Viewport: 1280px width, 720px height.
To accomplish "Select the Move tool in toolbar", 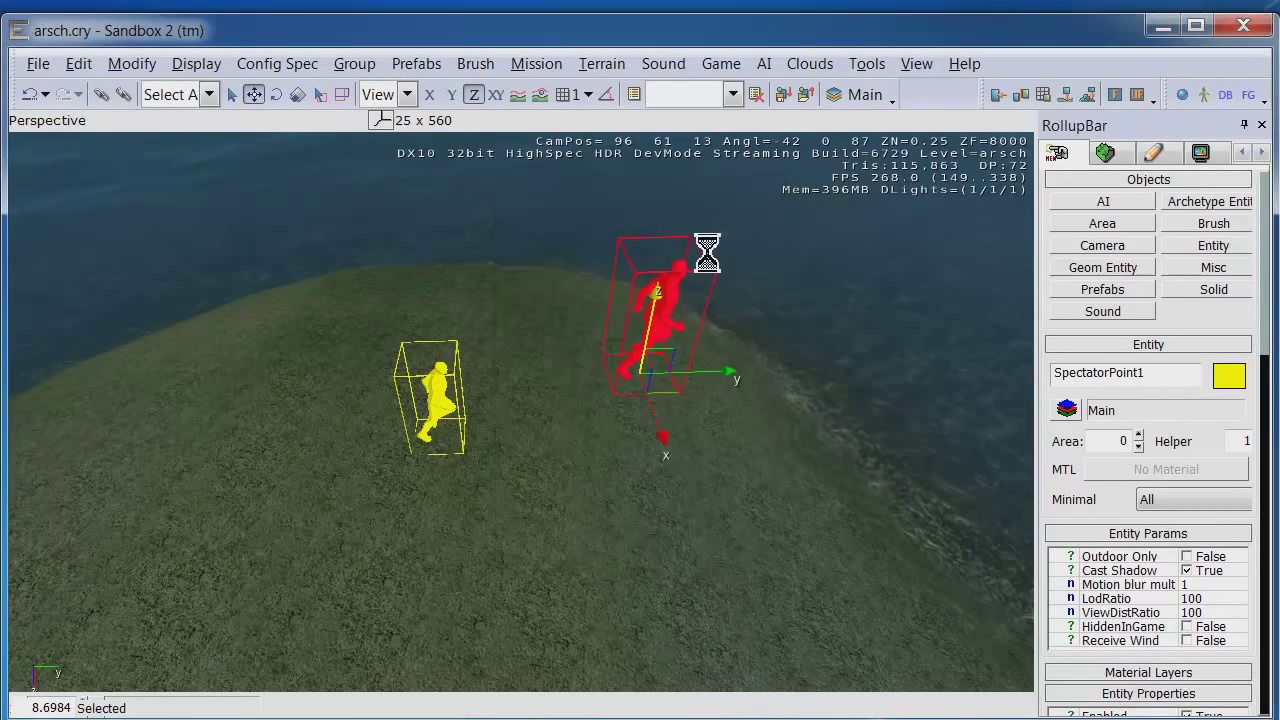I will click(254, 95).
